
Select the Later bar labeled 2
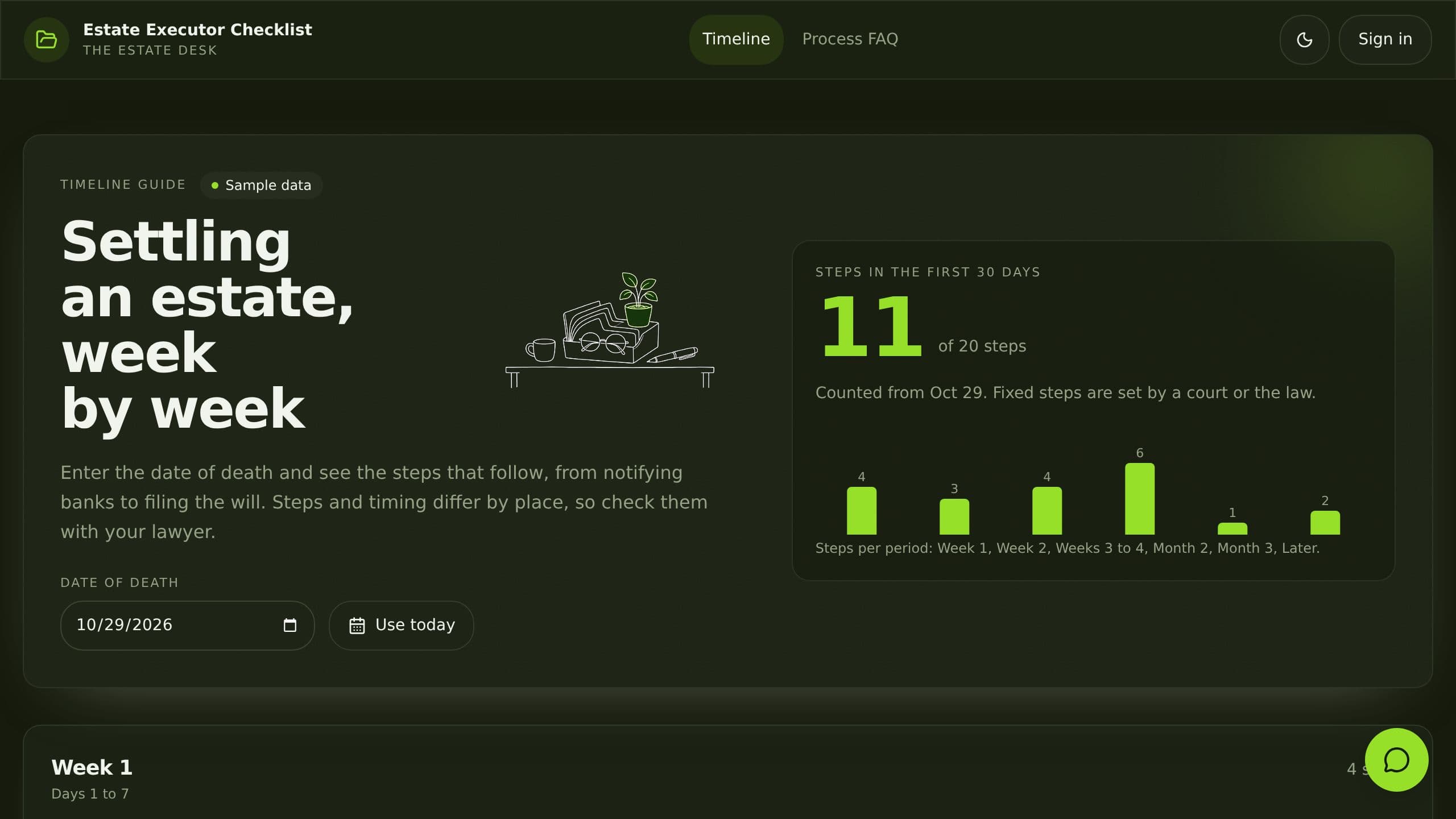tap(1325, 522)
